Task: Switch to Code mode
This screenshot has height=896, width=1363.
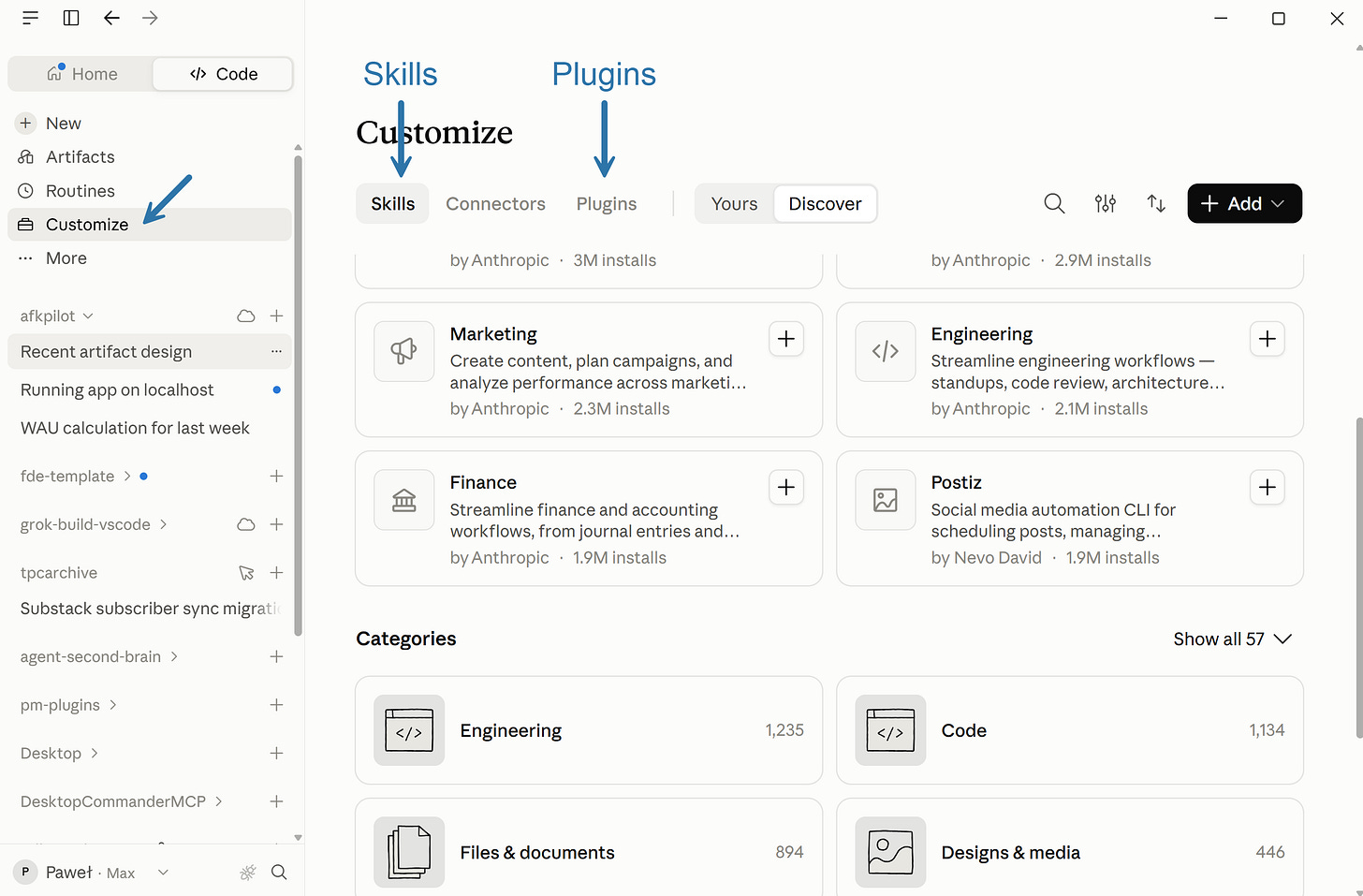Action: [223, 74]
